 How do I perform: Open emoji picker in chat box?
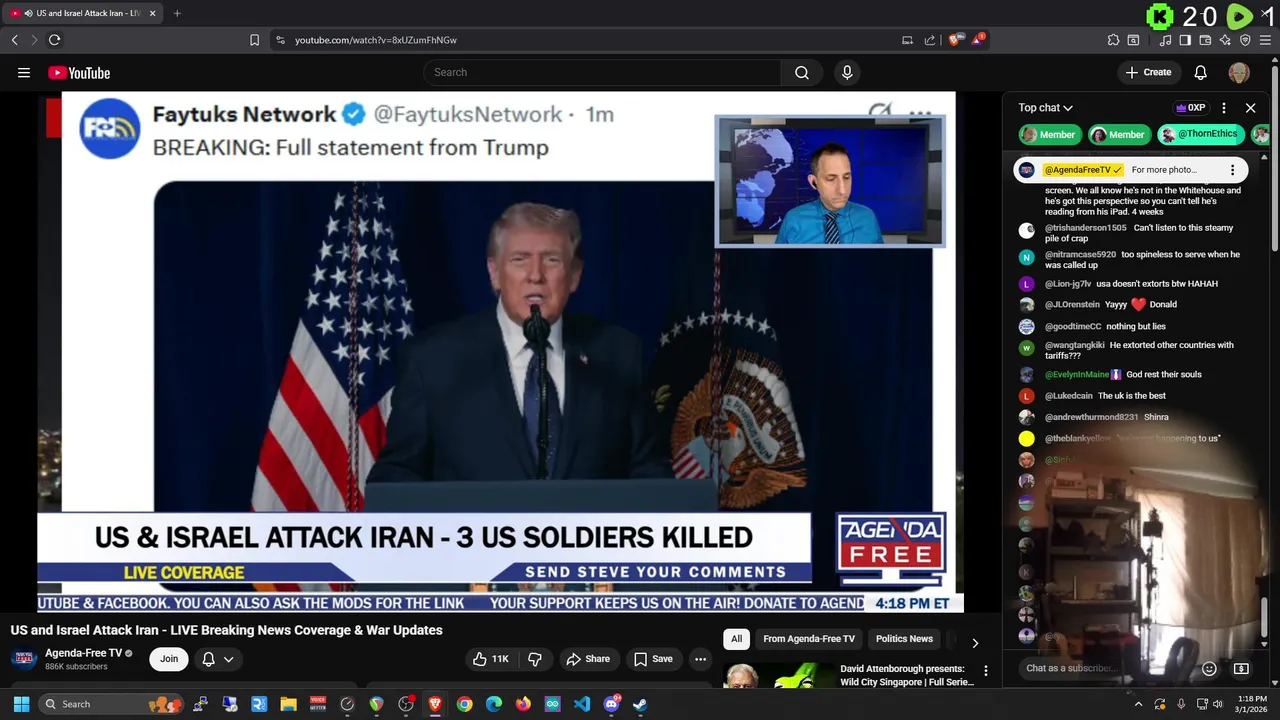[x=1209, y=668]
